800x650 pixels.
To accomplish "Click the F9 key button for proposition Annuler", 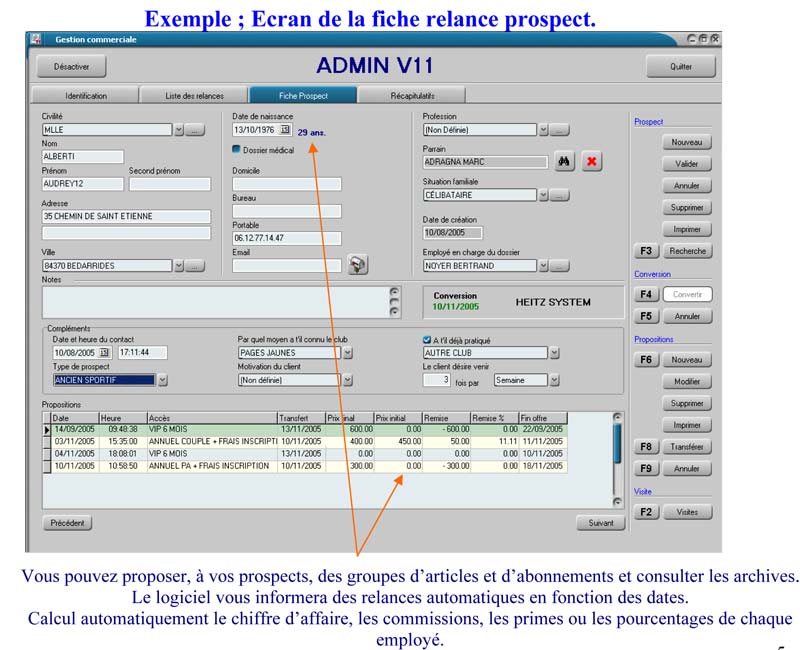I will [646, 468].
